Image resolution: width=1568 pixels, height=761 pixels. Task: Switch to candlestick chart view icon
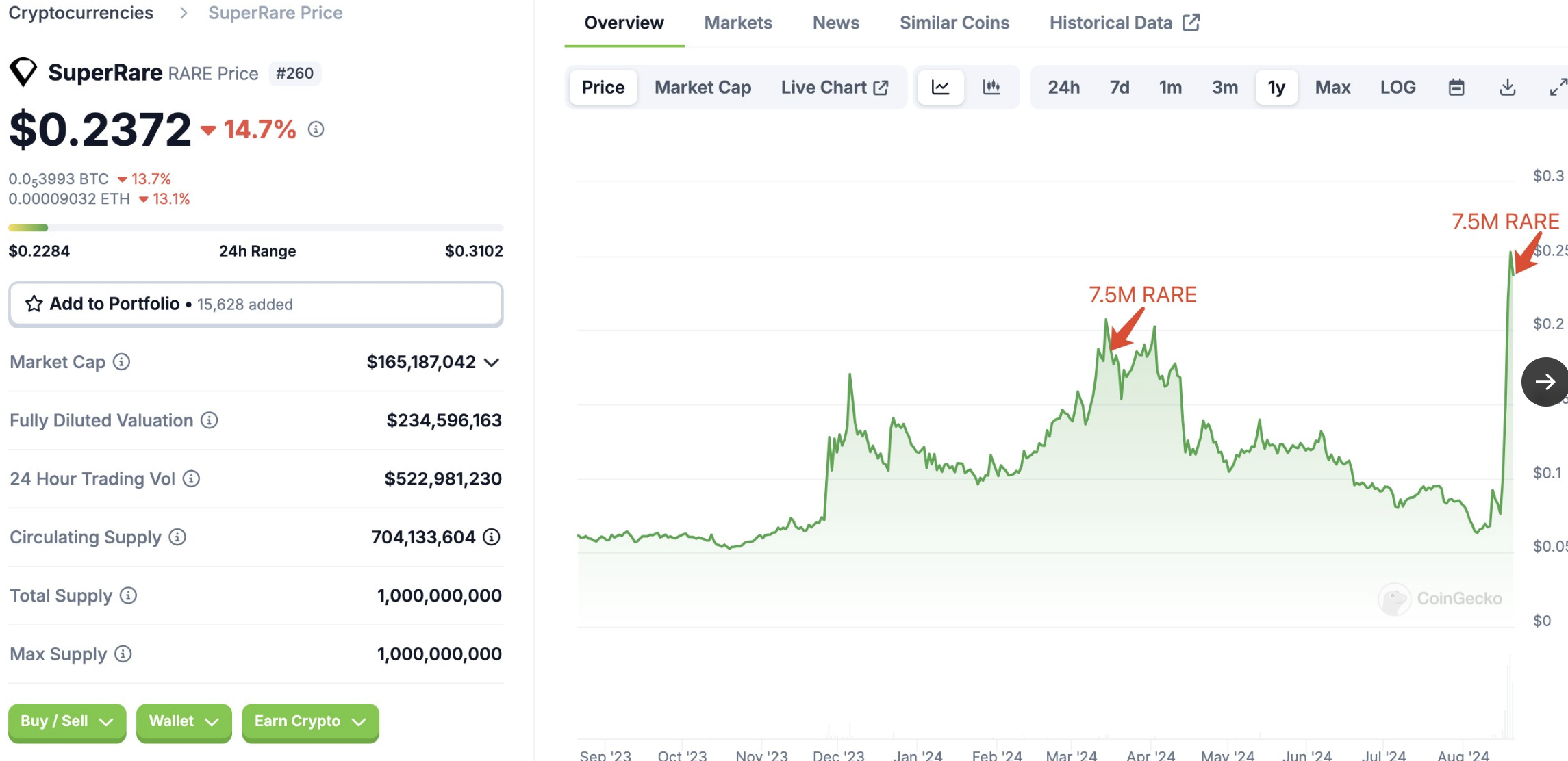click(x=991, y=87)
